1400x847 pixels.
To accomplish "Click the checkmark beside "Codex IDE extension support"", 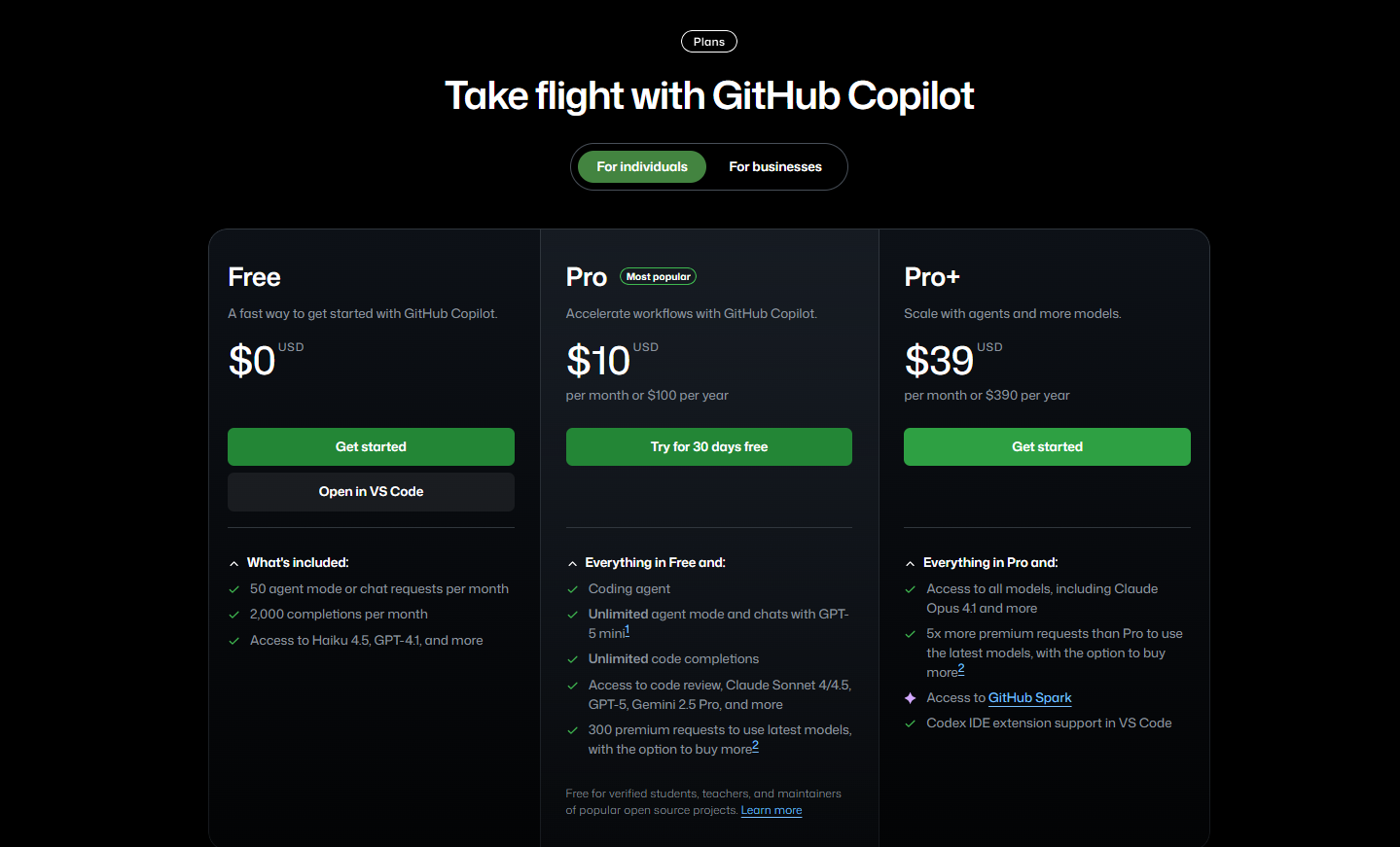I will point(910,723).
